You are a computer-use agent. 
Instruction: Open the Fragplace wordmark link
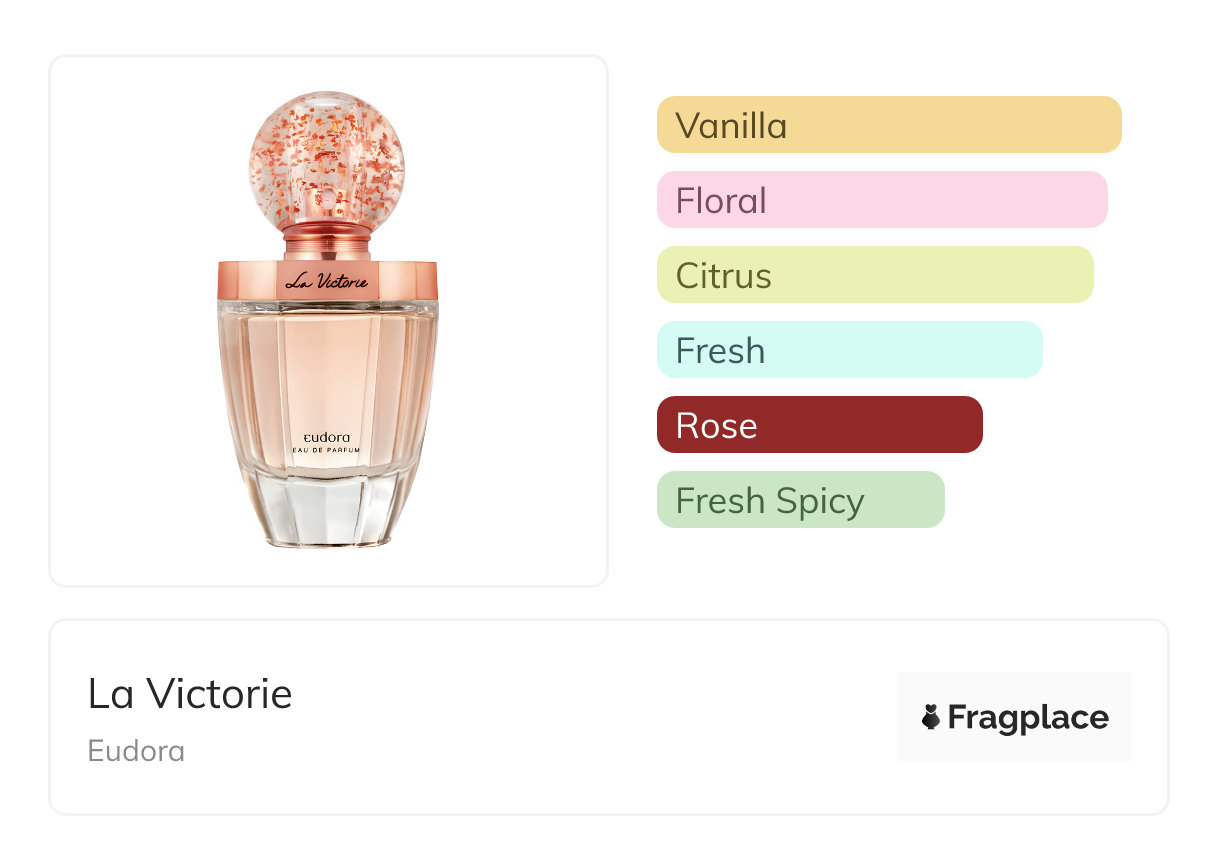pos(1028,718)
